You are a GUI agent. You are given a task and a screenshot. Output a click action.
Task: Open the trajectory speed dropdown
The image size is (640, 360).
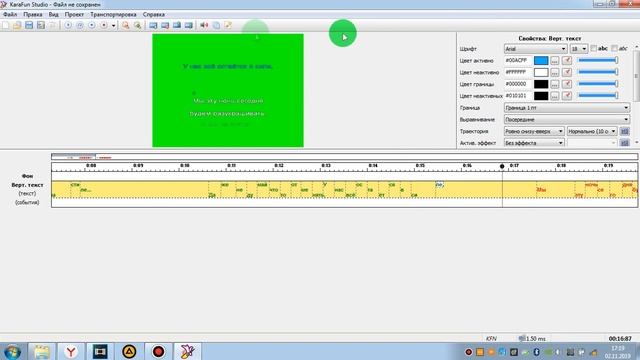[x=592, y=131]
